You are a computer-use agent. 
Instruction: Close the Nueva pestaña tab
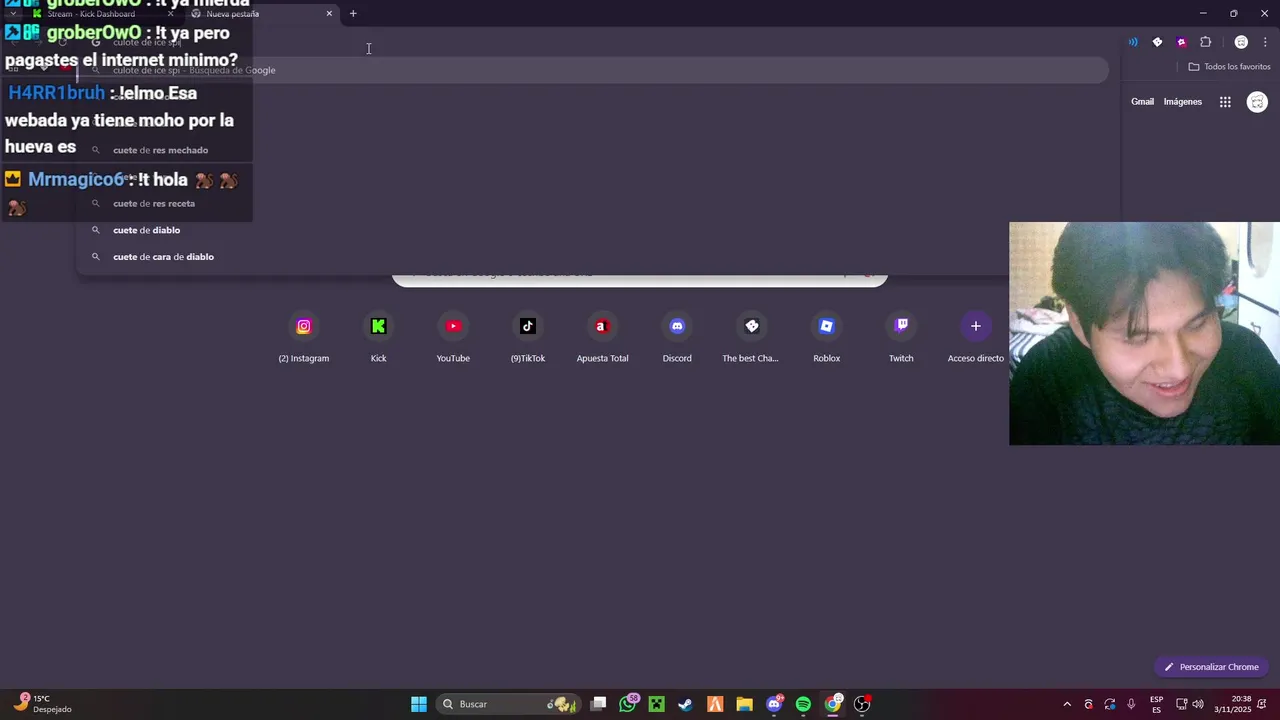point(329,14)
